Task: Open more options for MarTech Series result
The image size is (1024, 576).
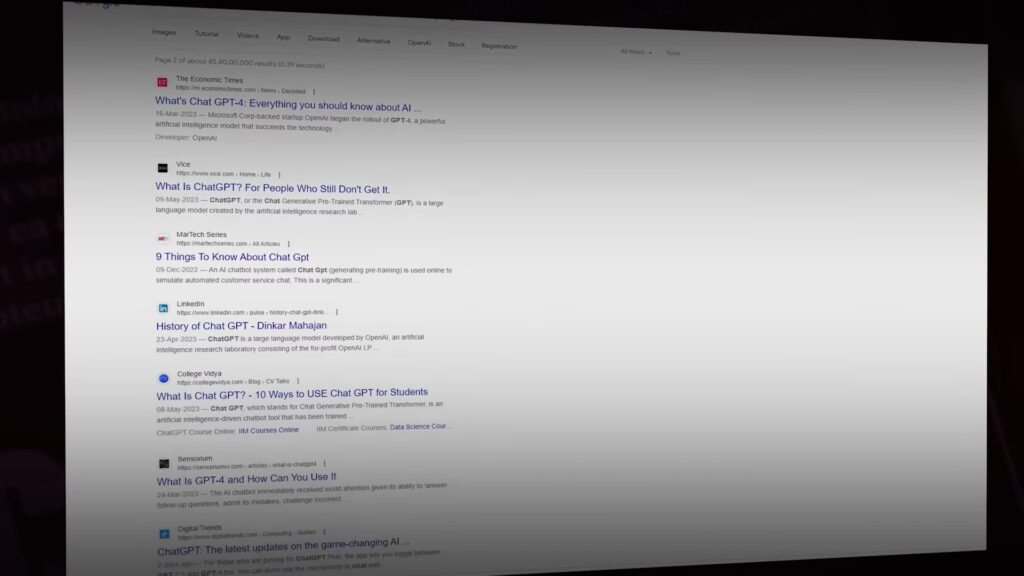Action: [x=289, y=243]
